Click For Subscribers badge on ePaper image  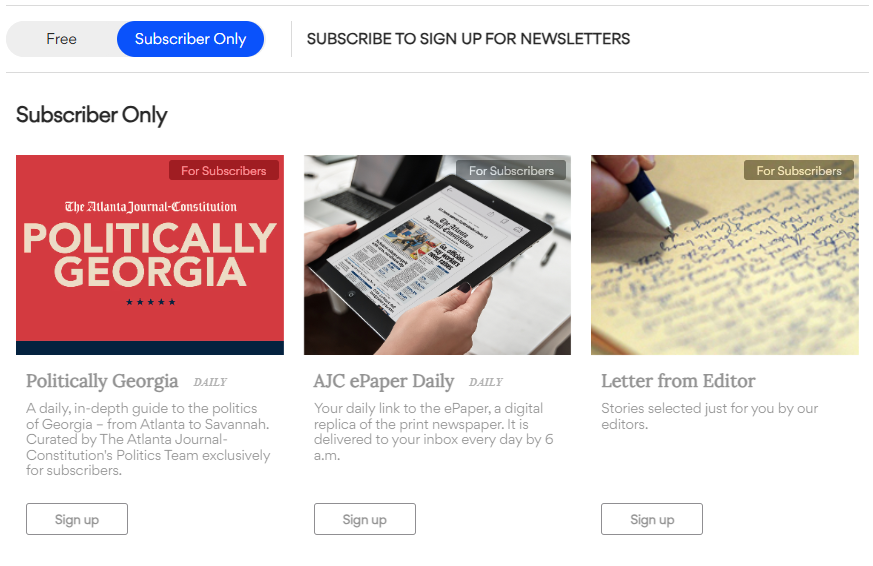click(x=511, y=171)
